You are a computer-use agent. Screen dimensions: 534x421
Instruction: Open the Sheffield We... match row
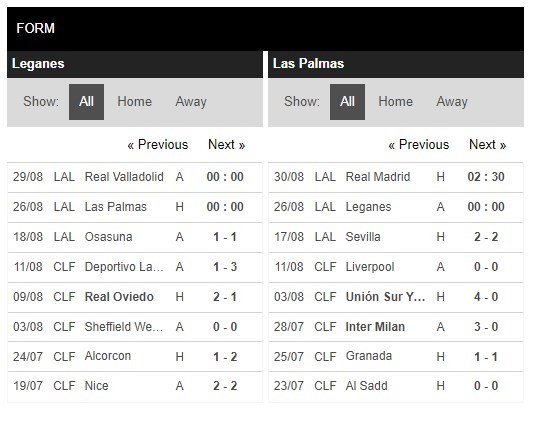(x=135, y=327)
